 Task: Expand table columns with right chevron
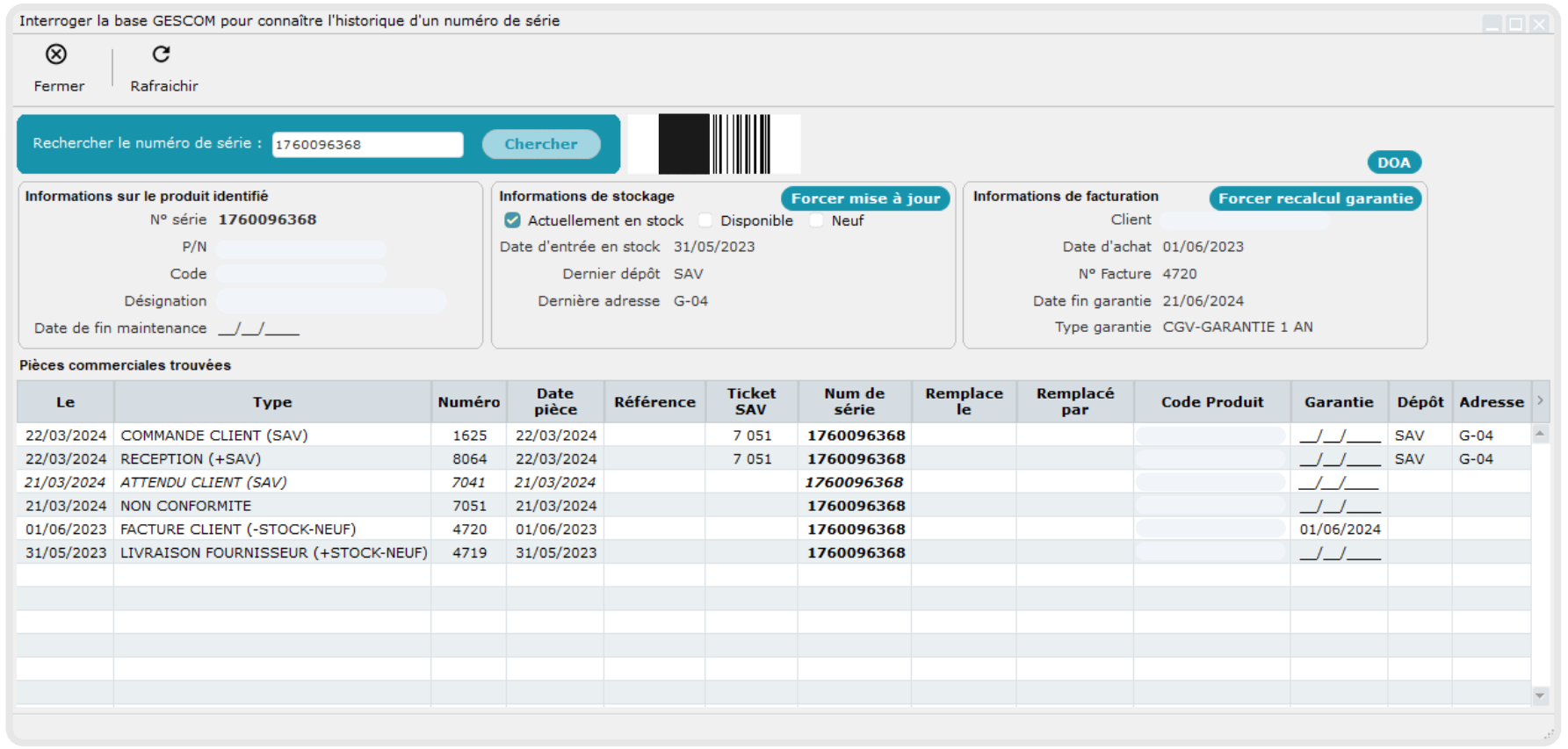tap(1540, 400)
